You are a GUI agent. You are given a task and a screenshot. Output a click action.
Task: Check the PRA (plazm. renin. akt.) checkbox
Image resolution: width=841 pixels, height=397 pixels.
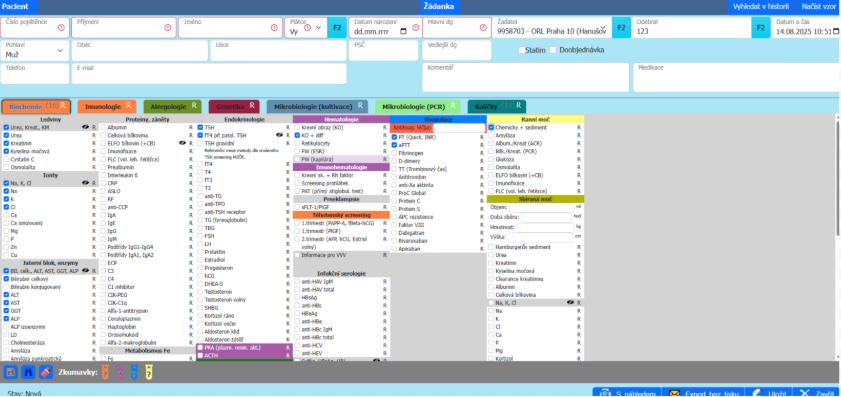[200, 348]
